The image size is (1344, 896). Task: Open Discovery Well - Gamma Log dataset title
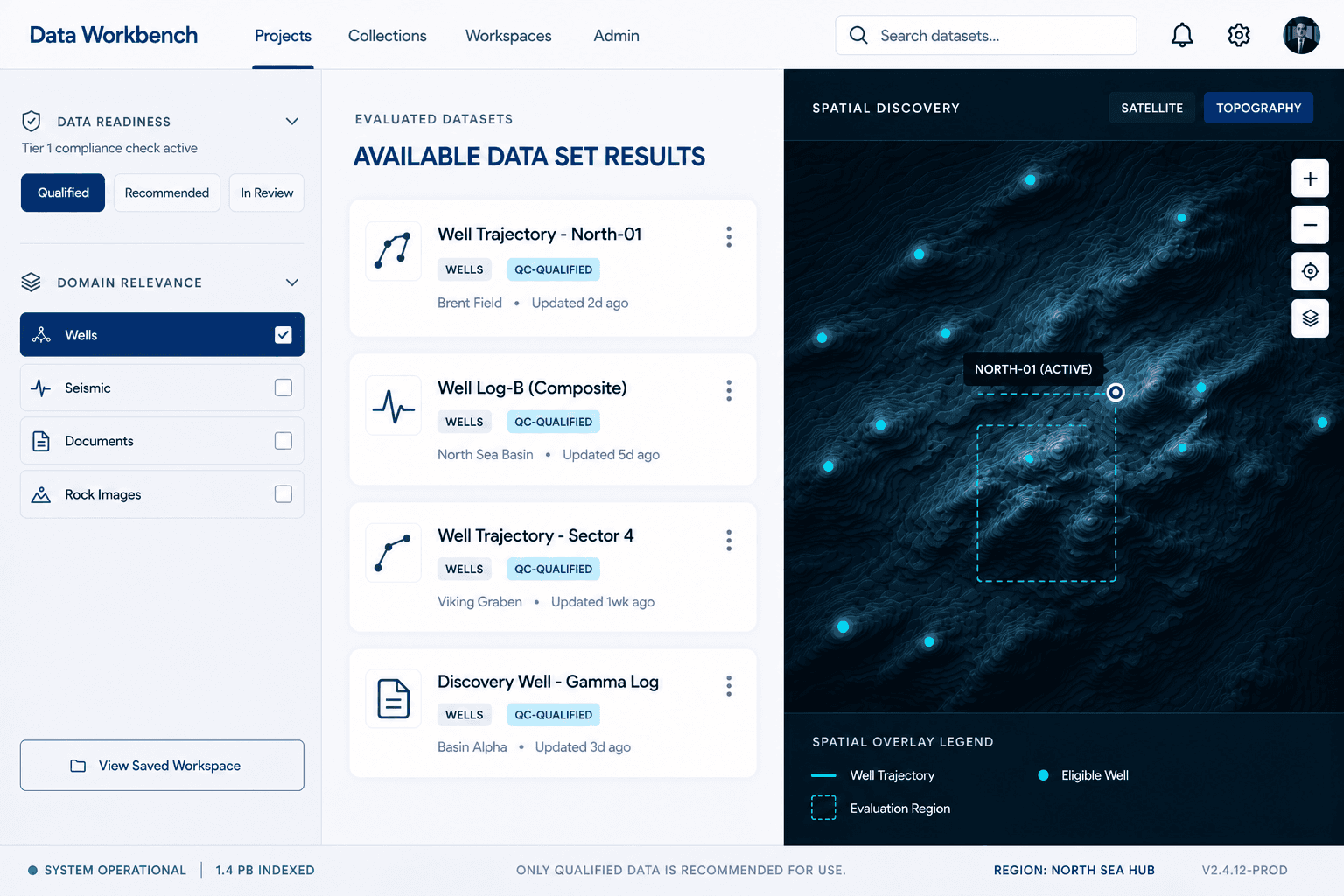click(548, 682)
